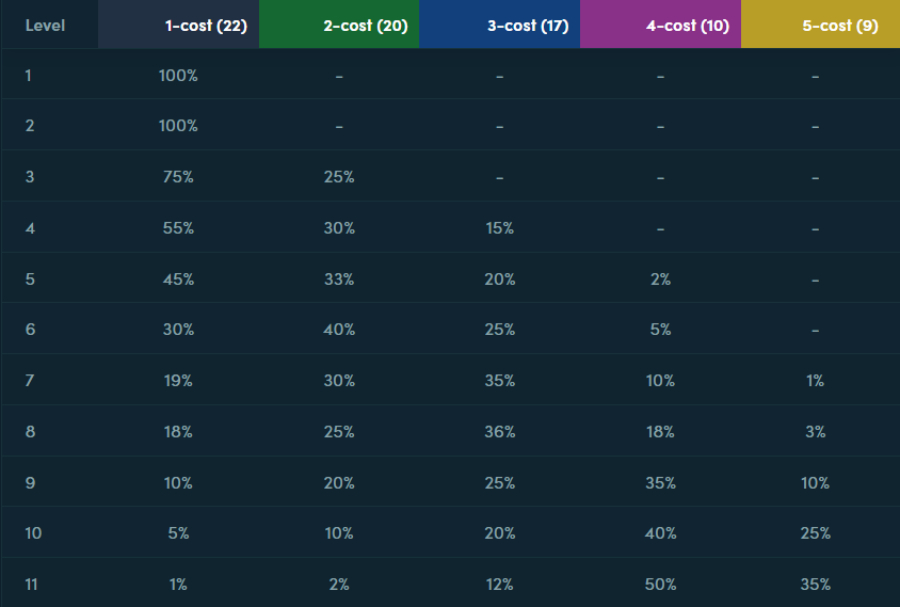Select the blue 3-cost (17) header

[528, 25]
